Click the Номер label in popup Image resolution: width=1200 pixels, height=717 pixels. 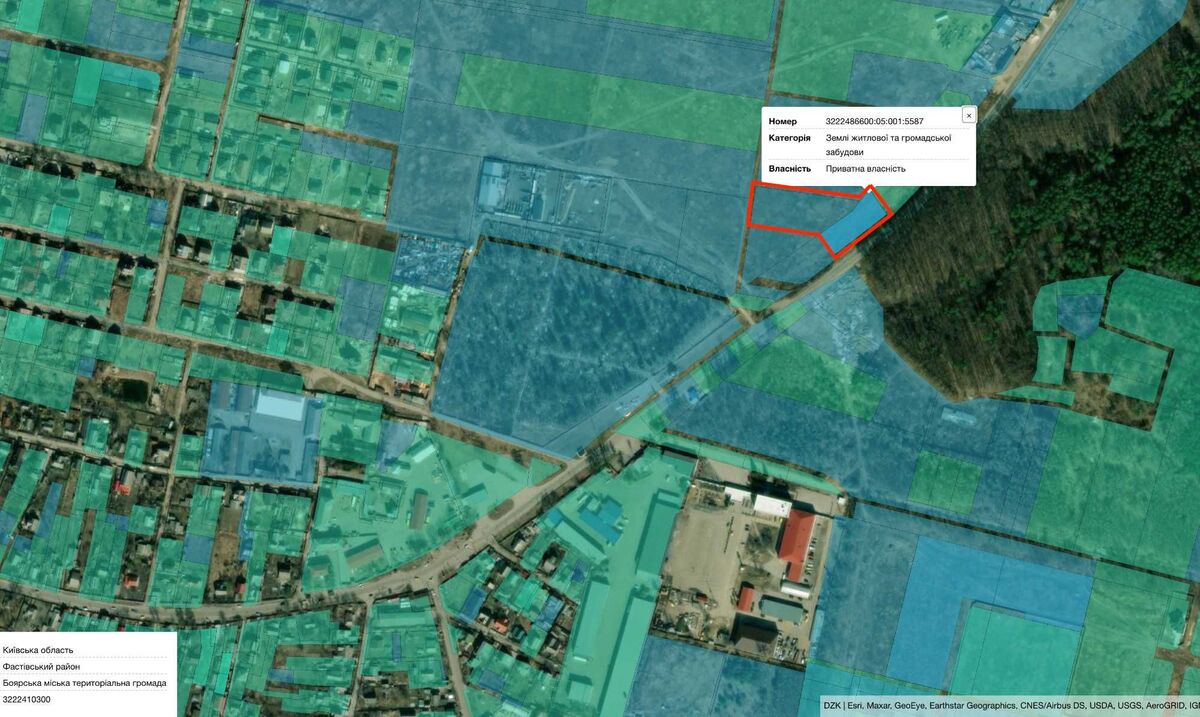(x=782, y=121)
